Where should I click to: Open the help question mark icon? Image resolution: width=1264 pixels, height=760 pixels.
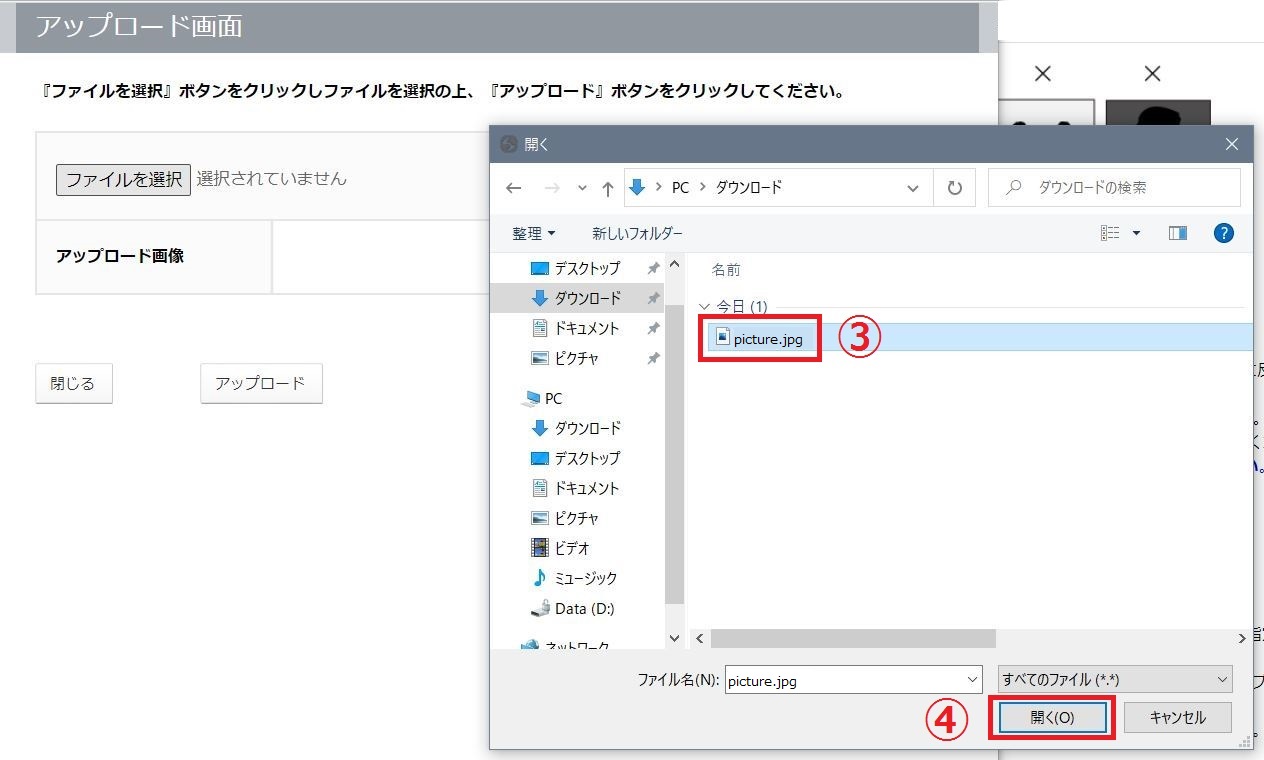point(1223,233)
